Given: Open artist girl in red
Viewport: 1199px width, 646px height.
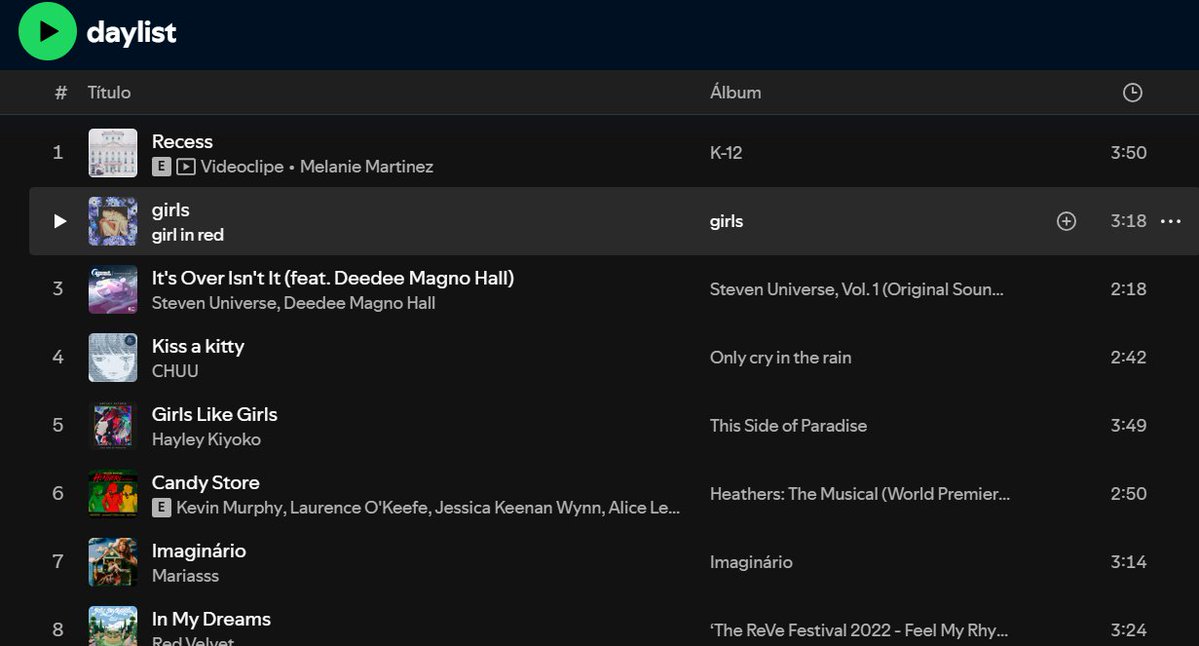Looking at the screenshot, I should [x=187, y=235].
